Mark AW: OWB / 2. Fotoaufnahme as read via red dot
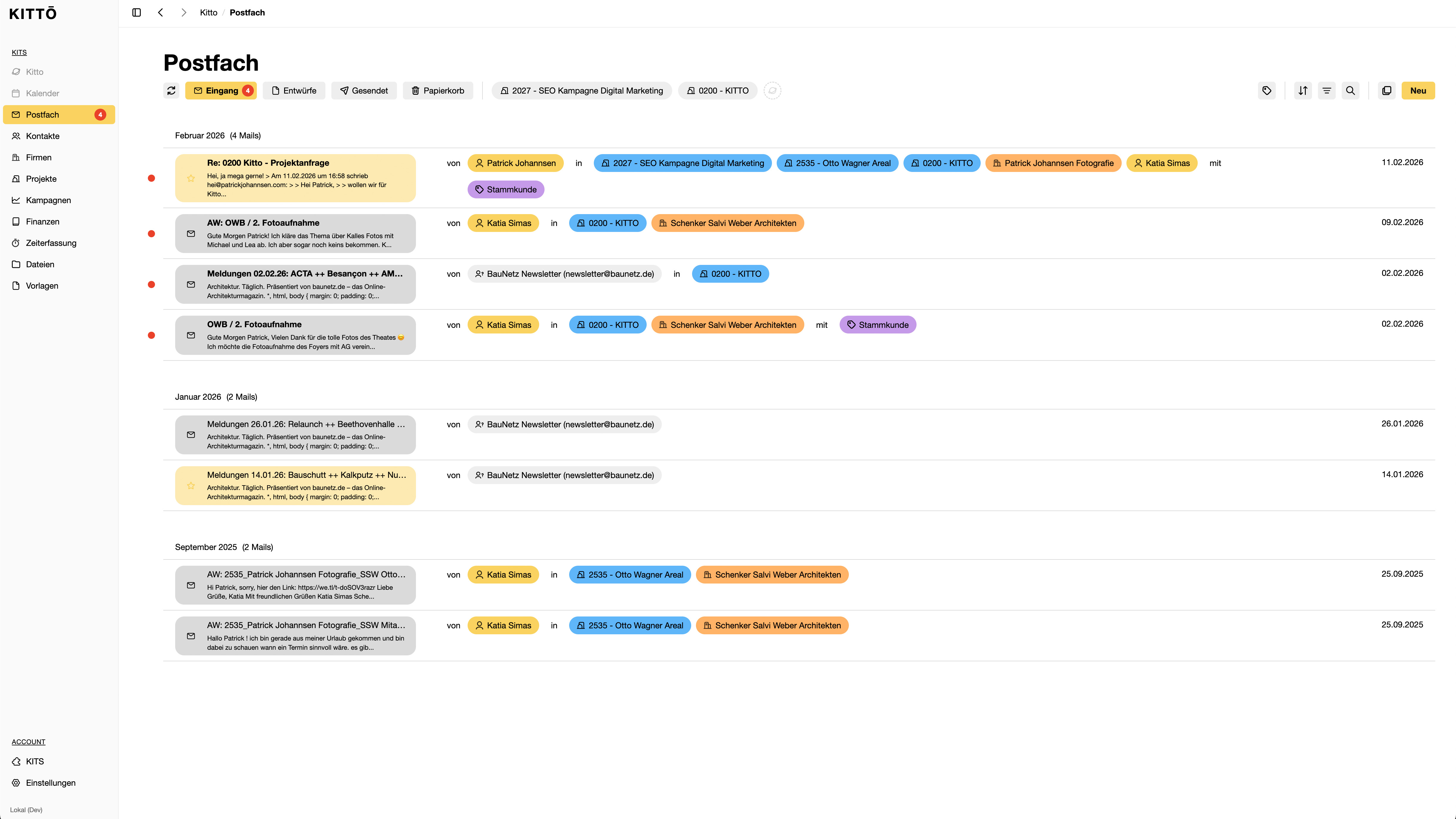The image size is (1456, 819). [x=151, y=233]
